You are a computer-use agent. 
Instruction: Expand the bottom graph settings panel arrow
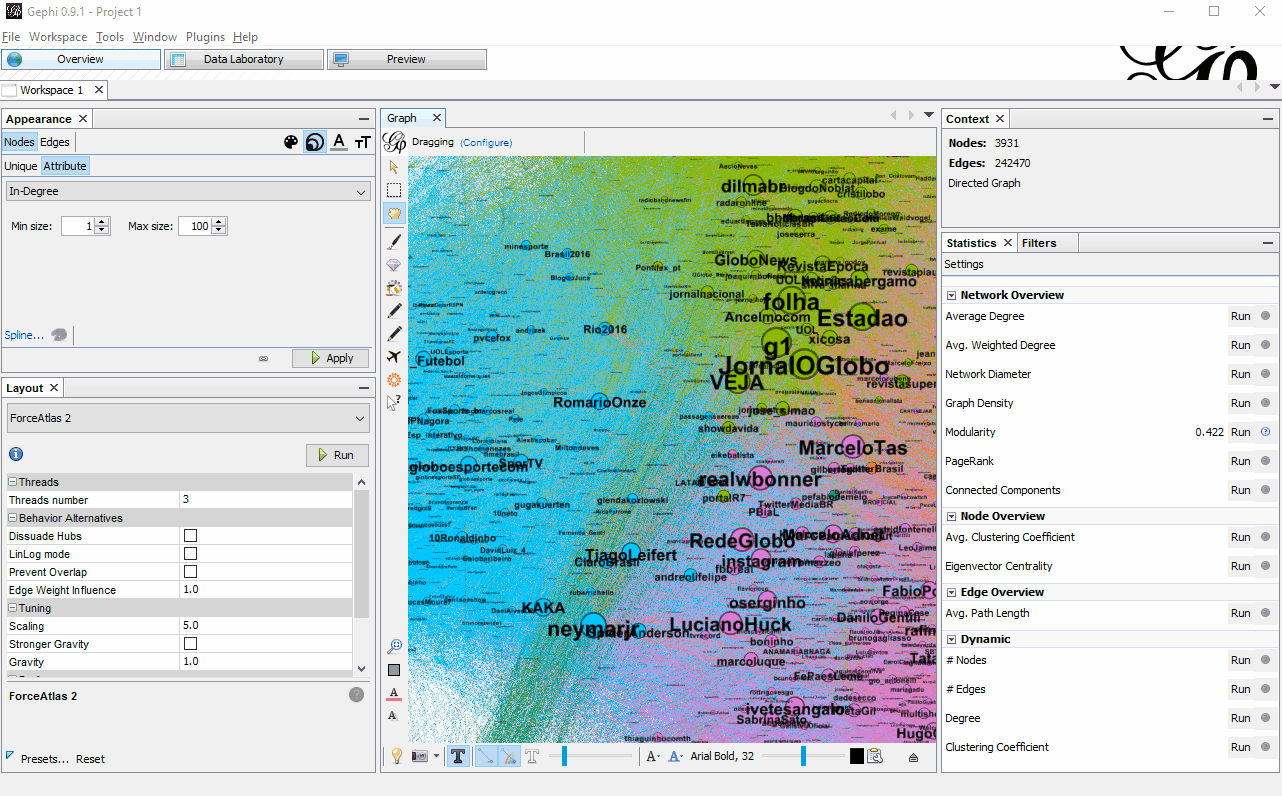(x=913, y=757)
